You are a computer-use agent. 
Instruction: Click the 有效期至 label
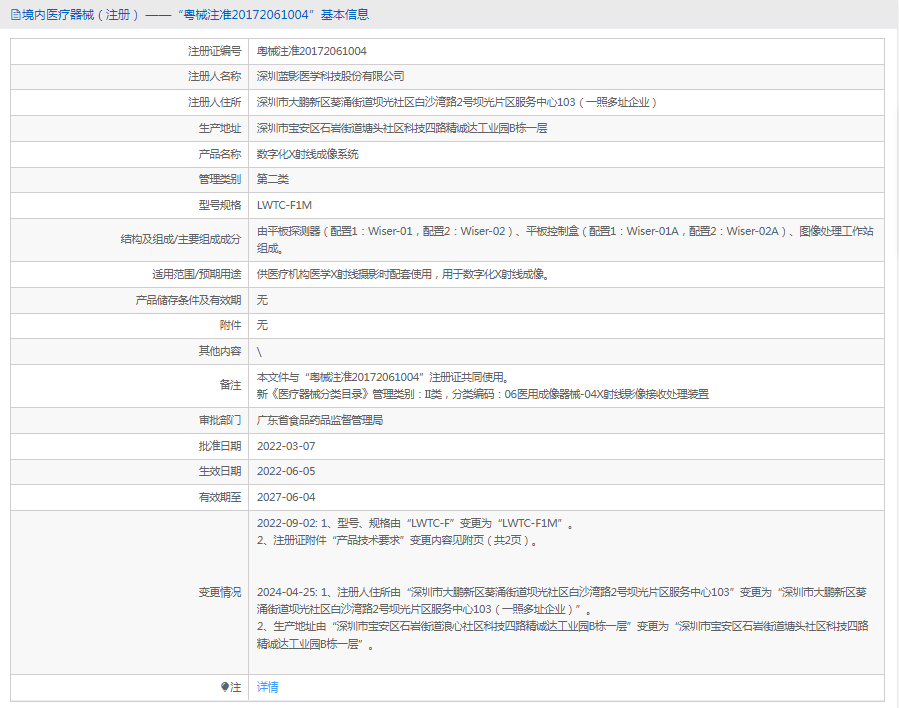point(220,497)
